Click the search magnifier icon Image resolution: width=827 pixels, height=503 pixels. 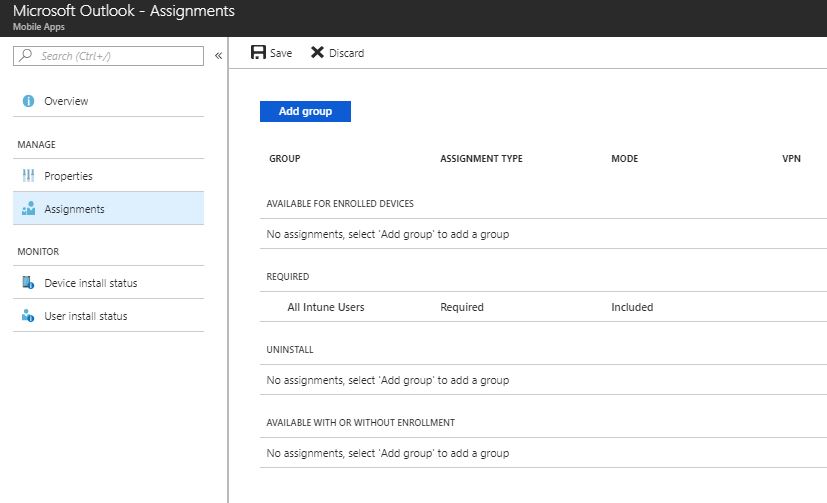point(25,55)
